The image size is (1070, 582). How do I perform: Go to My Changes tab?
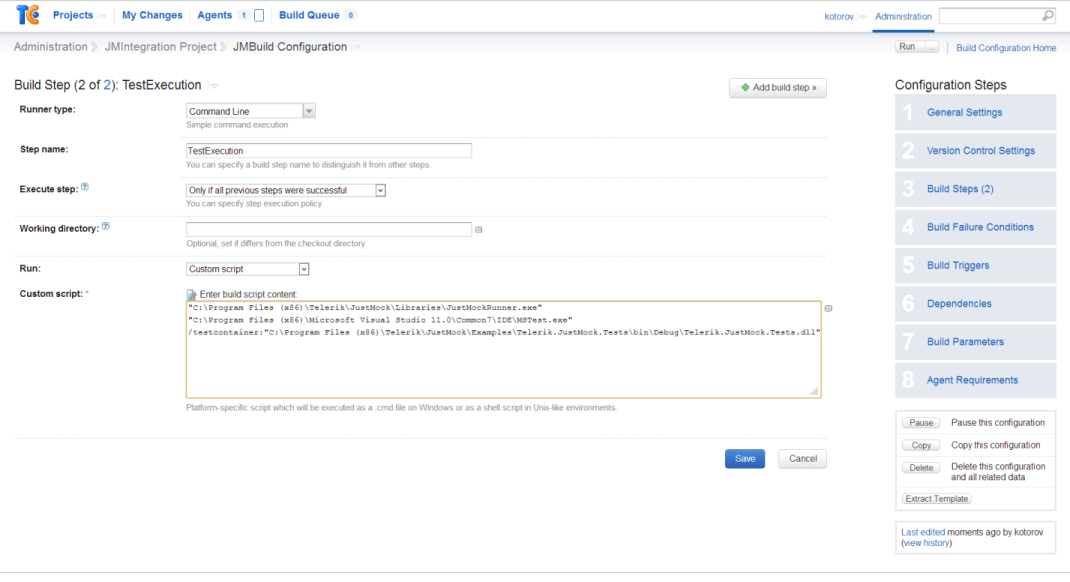[x=152, y=15]
